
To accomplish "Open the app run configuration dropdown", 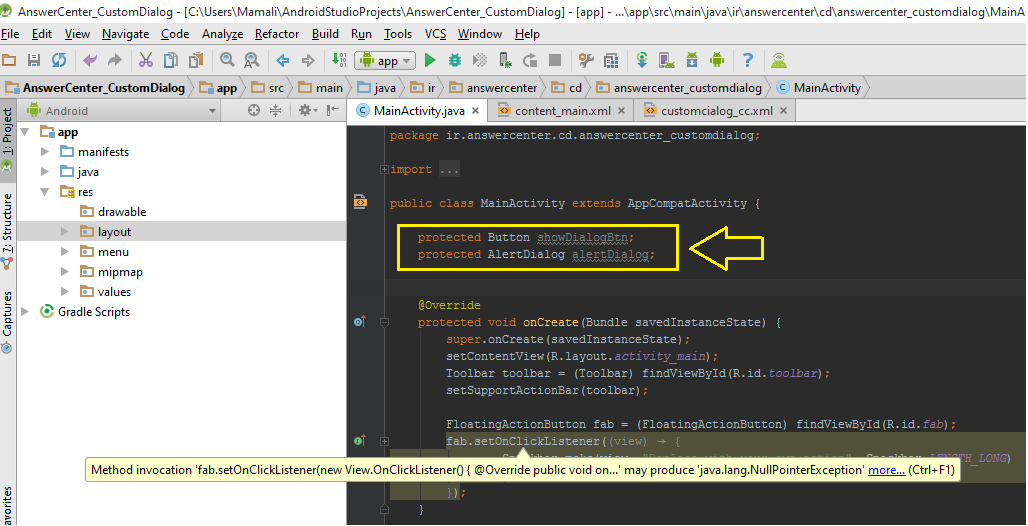I will [x=385, y=61].
